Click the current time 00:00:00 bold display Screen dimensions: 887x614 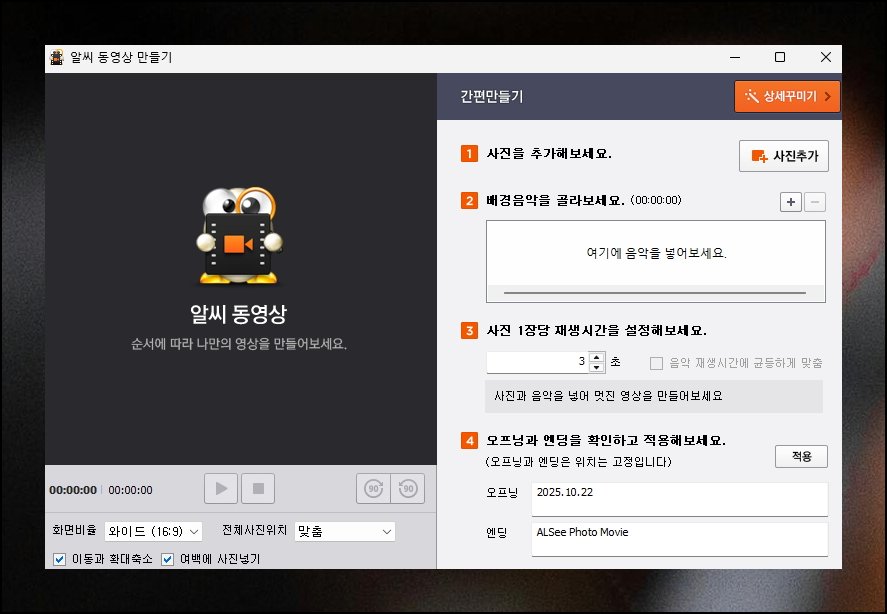[x=73, y=490]
